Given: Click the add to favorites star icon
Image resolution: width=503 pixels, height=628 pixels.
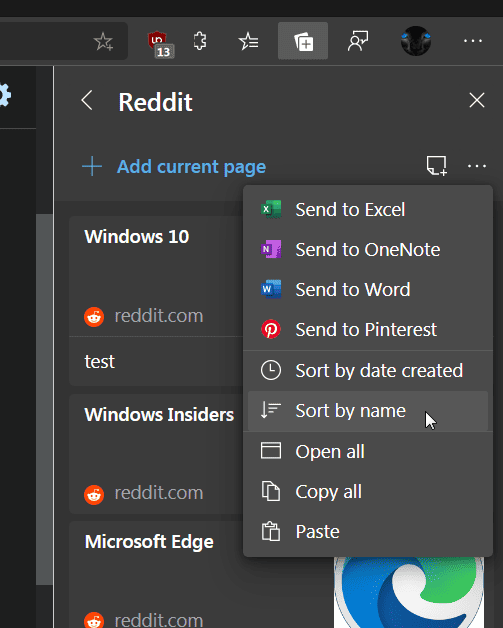Looking at the screenshot, I should 103,41.
